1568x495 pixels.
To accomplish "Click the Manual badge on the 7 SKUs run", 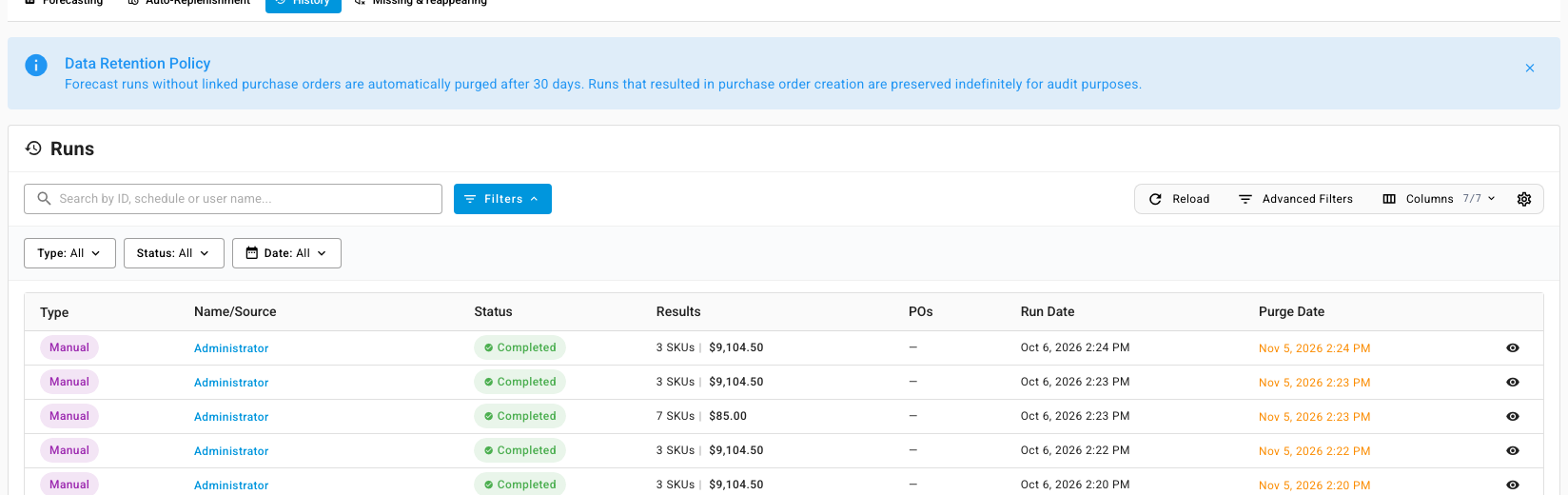I will pyautogui.click(x=69, y=416).
